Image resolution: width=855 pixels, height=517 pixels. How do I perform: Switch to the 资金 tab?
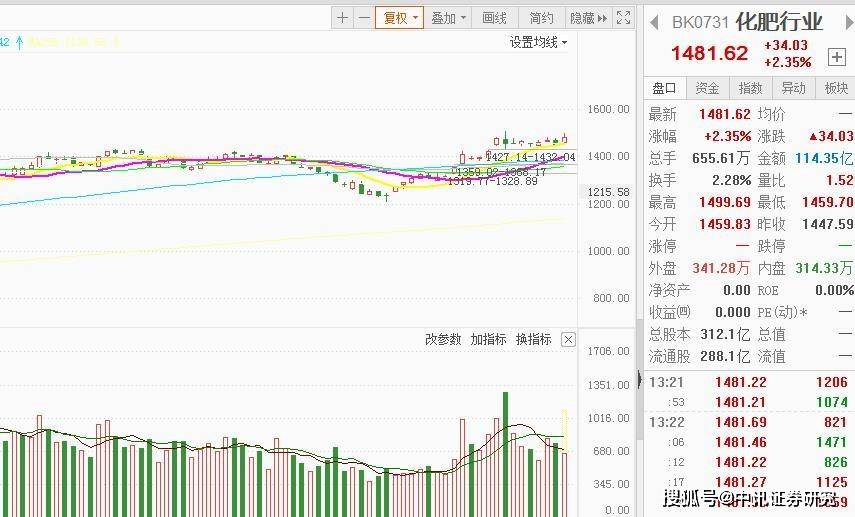click(x=707, y=88)
